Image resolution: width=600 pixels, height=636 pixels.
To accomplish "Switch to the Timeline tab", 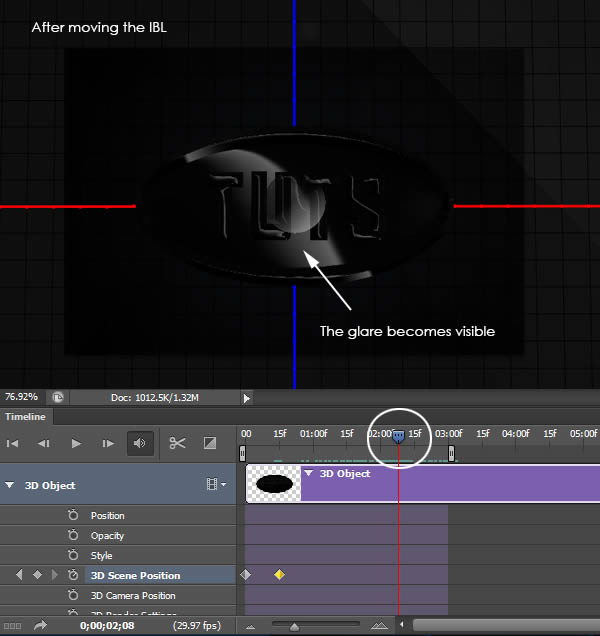I will [x=26, y=417].
